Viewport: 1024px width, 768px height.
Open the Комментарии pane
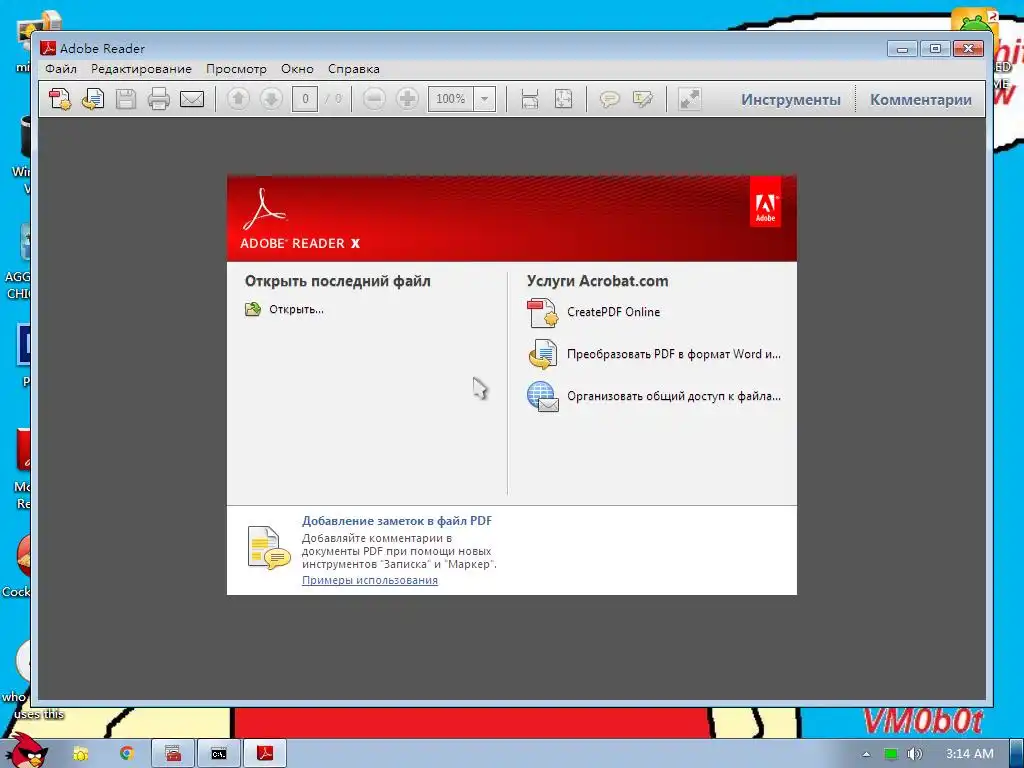click(x=921, y=100)
